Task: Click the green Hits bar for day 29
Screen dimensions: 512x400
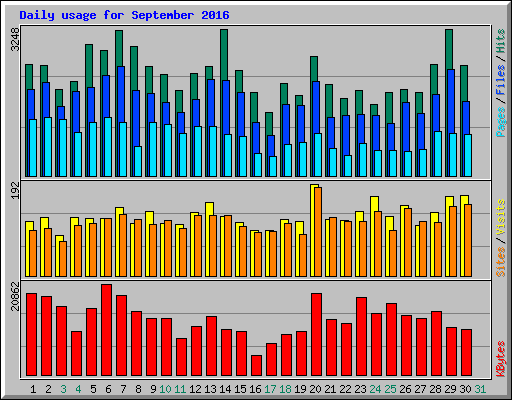Action: [x=449, y=49]
